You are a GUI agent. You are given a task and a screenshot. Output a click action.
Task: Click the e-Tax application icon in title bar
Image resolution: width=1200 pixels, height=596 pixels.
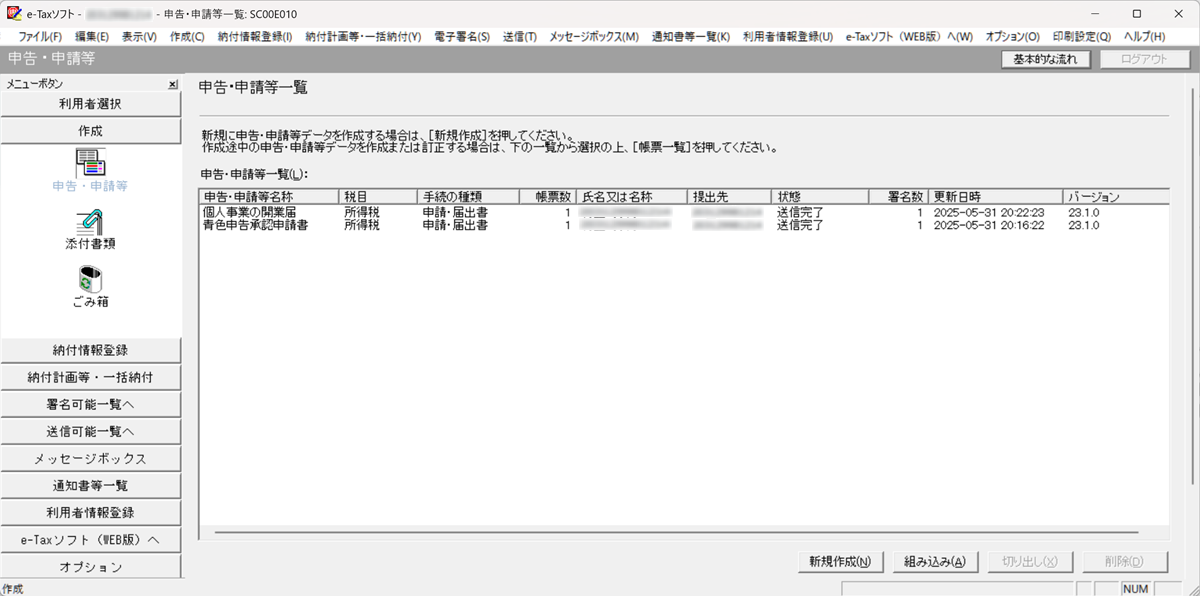point(13,13)
